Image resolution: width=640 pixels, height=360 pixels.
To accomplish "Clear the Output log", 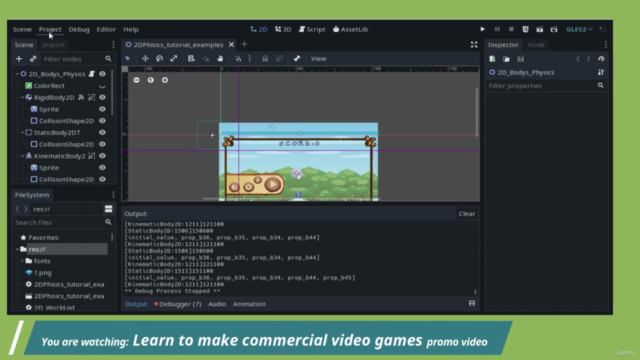I will (x=467, y=214).
